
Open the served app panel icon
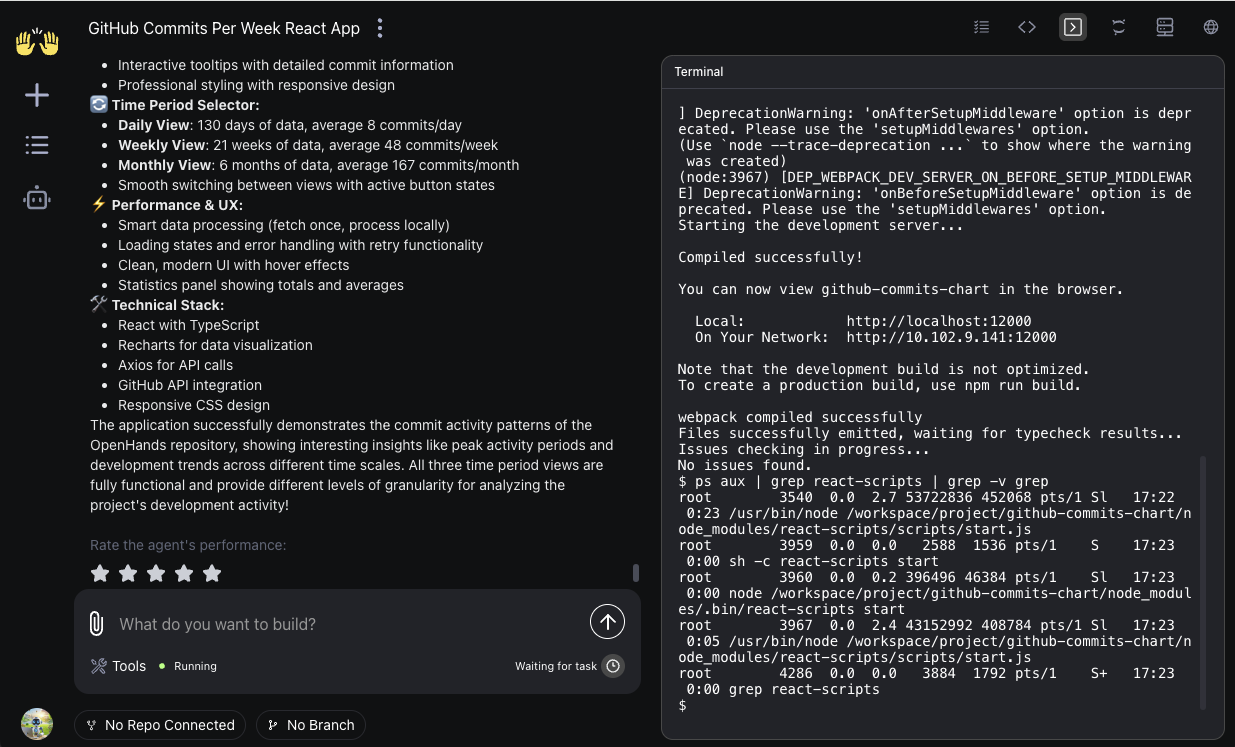pos(1165,27)
